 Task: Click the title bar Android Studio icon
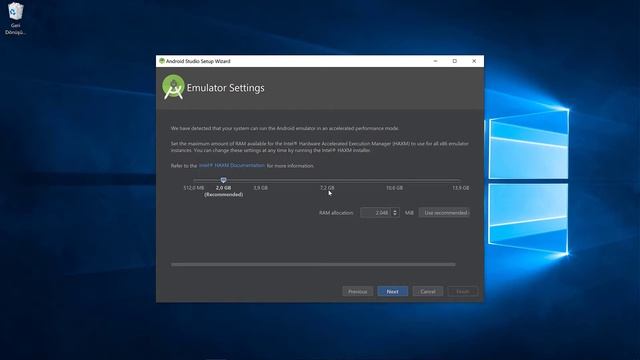pyautogui.click(x=162, y=61)
